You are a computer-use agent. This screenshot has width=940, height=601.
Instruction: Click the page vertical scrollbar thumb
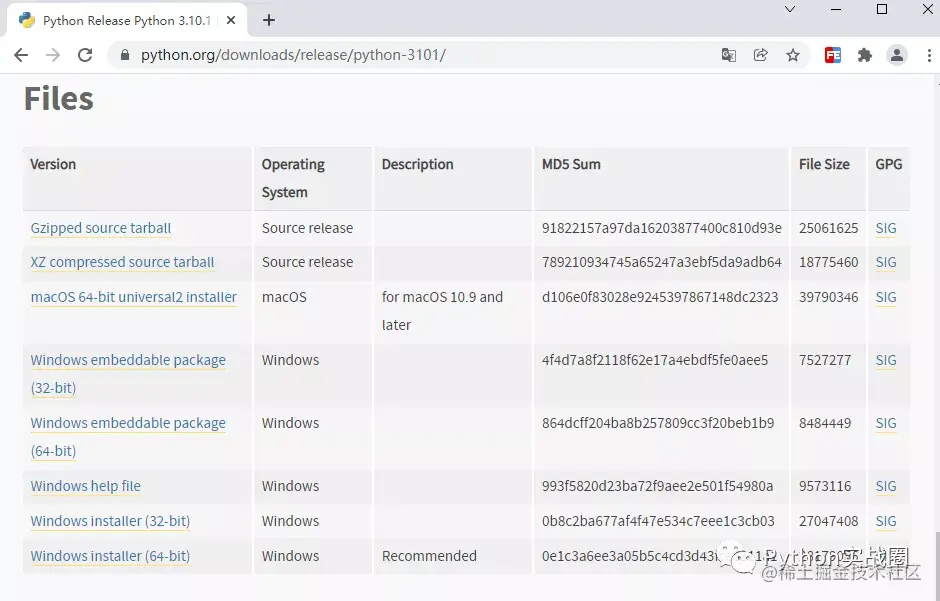pyautogui.click(x=936, y=564)
